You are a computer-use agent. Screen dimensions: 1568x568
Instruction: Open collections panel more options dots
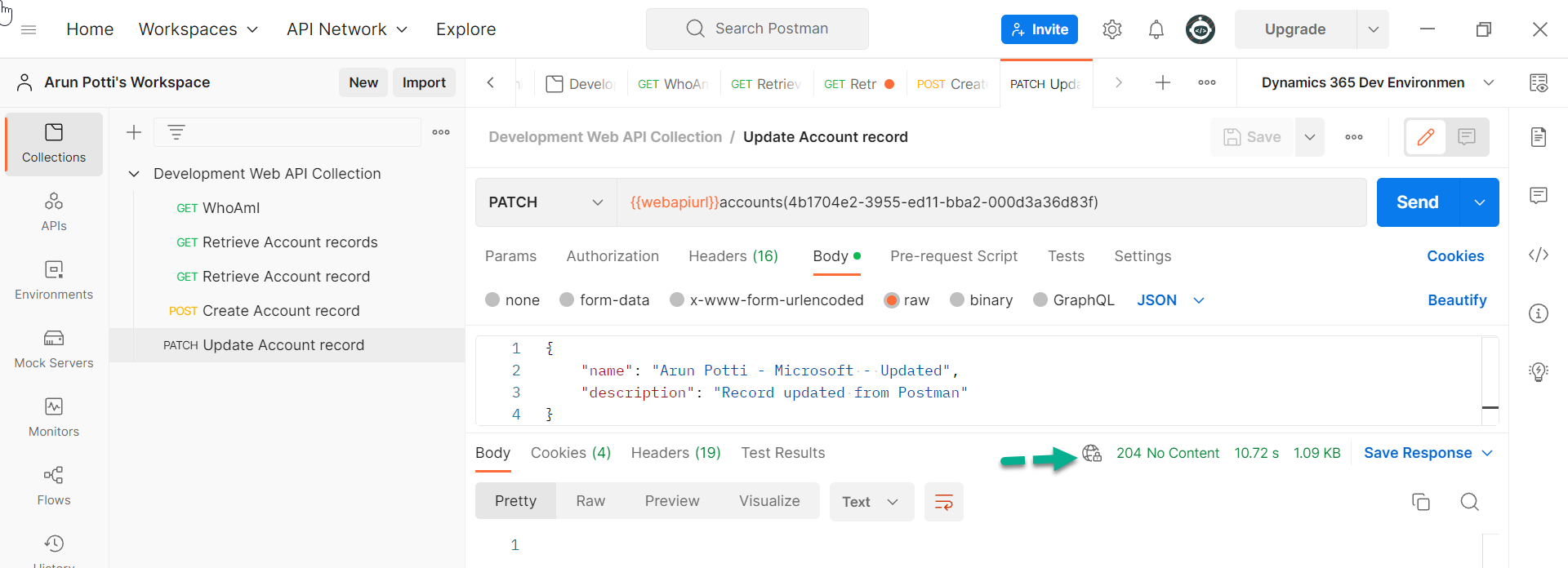point(441,132)
